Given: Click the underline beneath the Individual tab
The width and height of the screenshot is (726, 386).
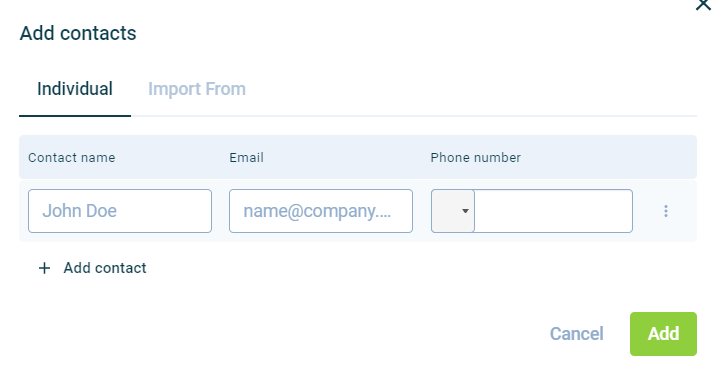Looking at the screenshot, I should pos(75,116).
